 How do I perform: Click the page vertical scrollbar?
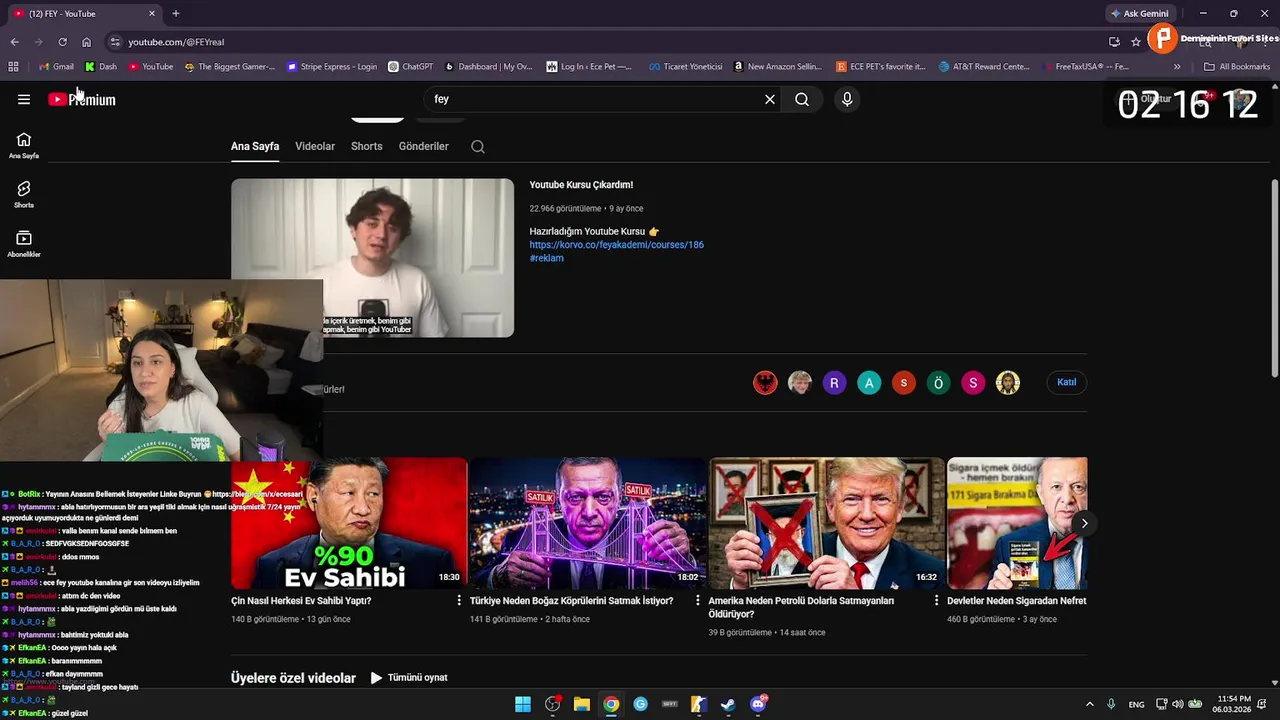pos(1274,277)
